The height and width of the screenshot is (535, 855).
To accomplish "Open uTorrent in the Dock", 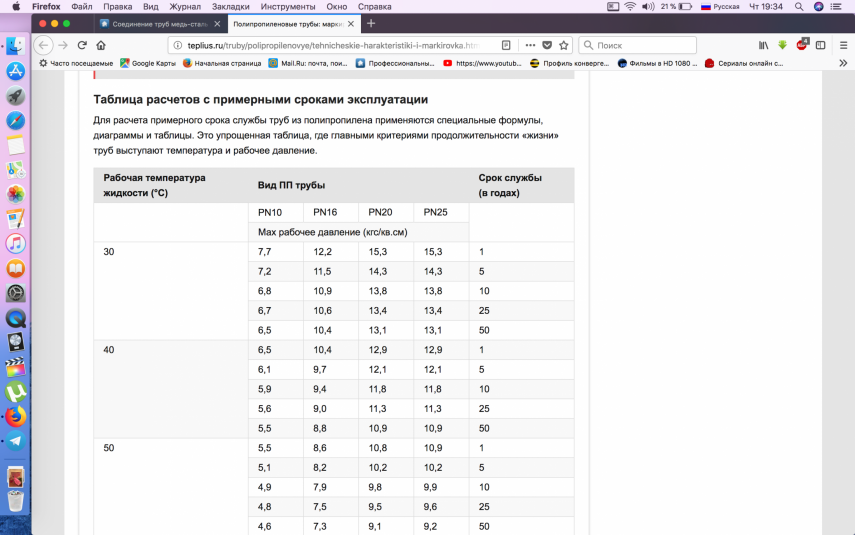I will [16, 392].
